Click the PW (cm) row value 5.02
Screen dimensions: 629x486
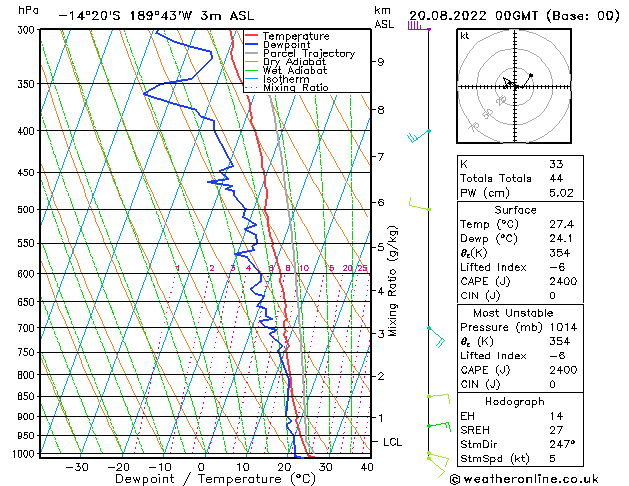point(561,193)
